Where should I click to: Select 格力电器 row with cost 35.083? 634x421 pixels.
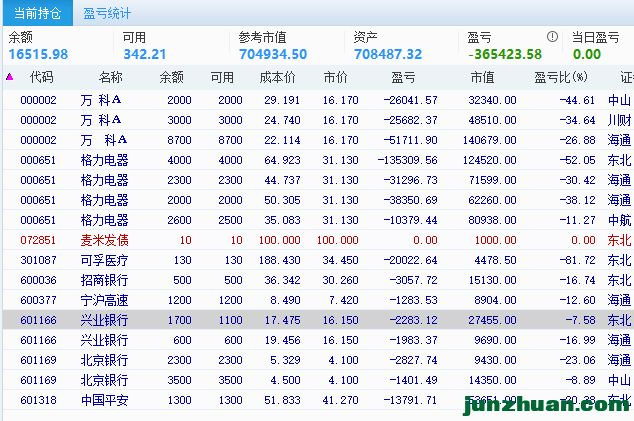click(x=318, y=220)
